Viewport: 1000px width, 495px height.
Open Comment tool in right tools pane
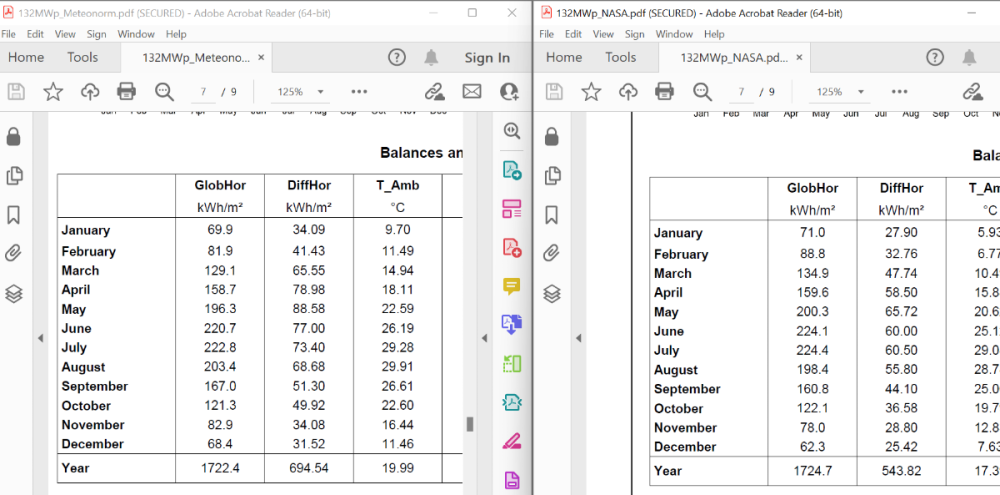click(x=512, y=286)
